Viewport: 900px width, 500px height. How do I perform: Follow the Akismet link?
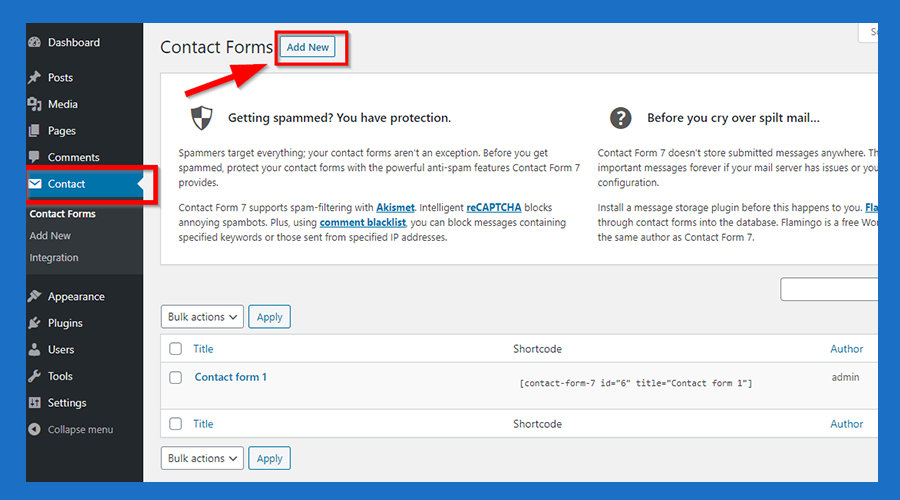pyautogui.click(x=396, y=207)
